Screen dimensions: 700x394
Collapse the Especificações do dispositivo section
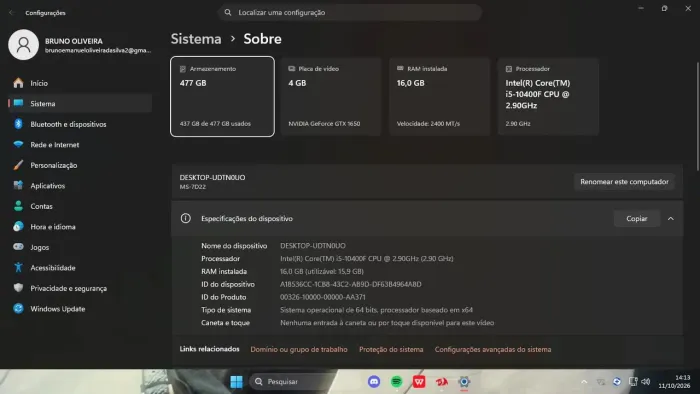[x=671, y=219]
